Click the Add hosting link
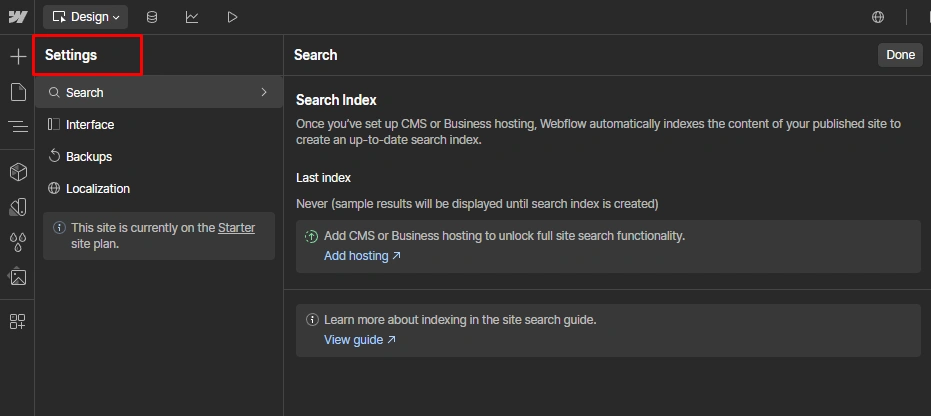 pyautogui.click(x=362, y=256)
